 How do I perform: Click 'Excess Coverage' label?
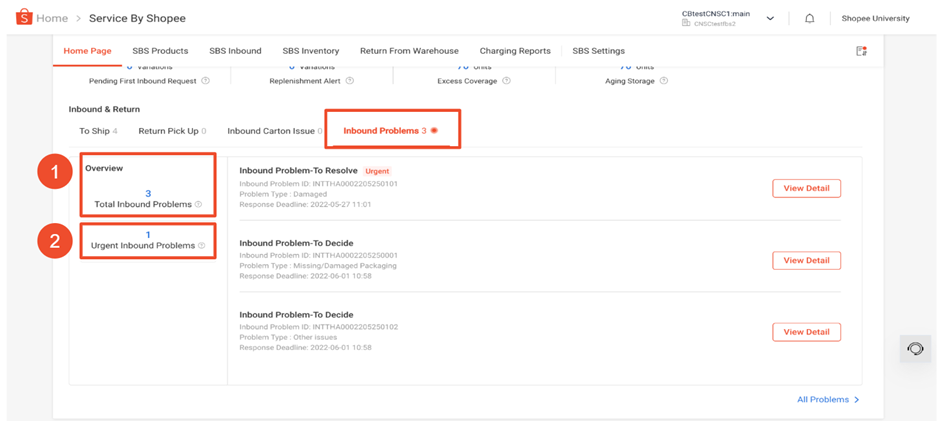point(468,81)
